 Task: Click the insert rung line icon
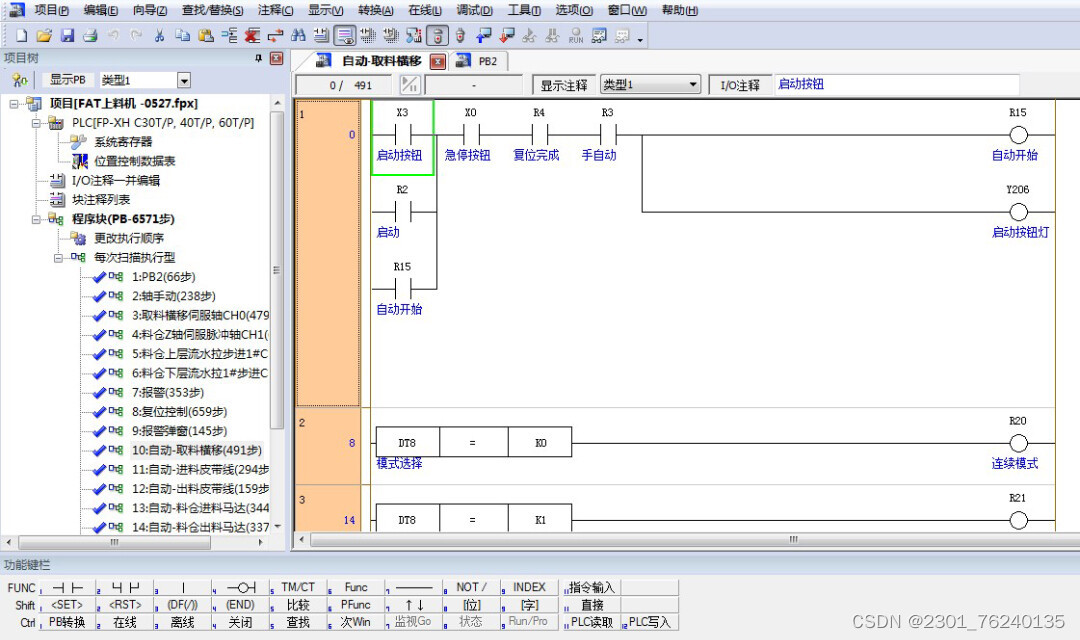[x=229, y=35]
